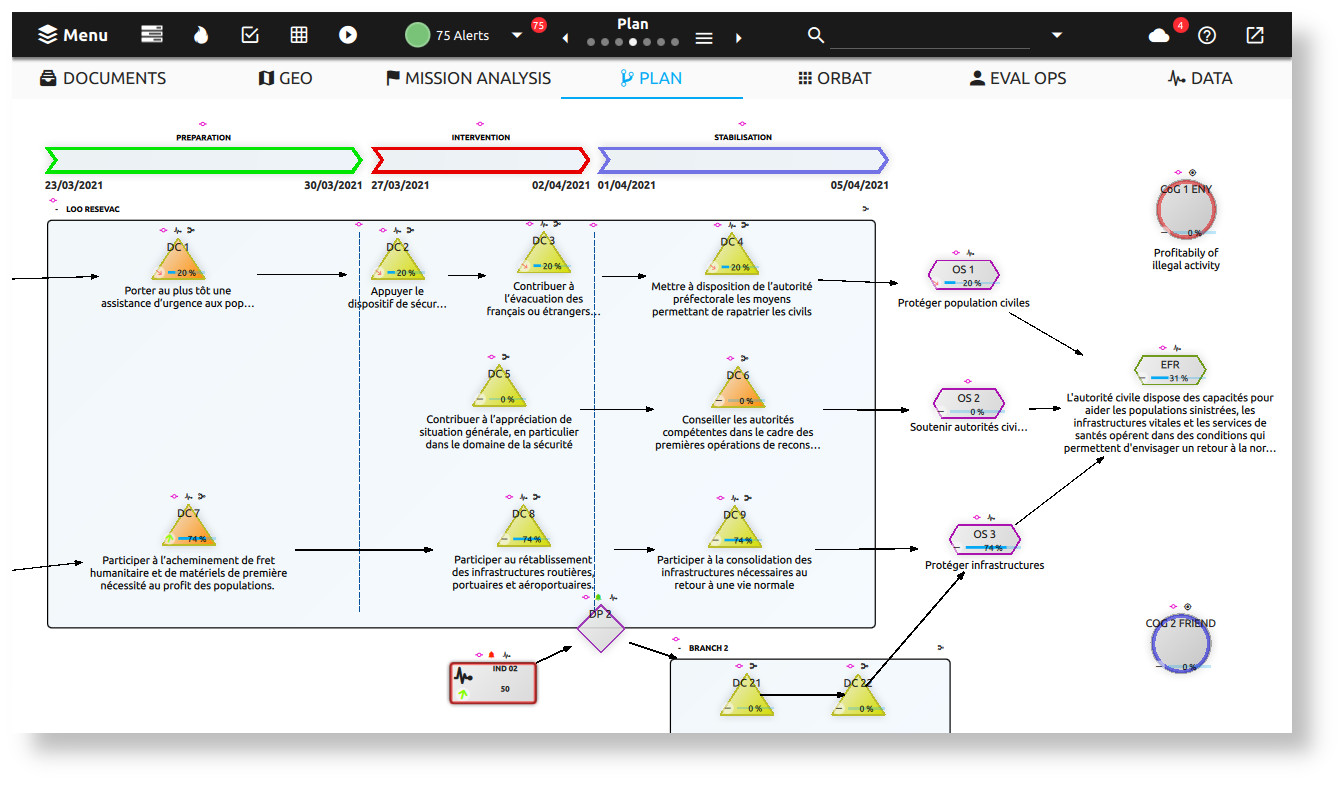Open the grid view icon in the toolbar
The height and width of the screenshot is (785, 1344).
(298, 34)
